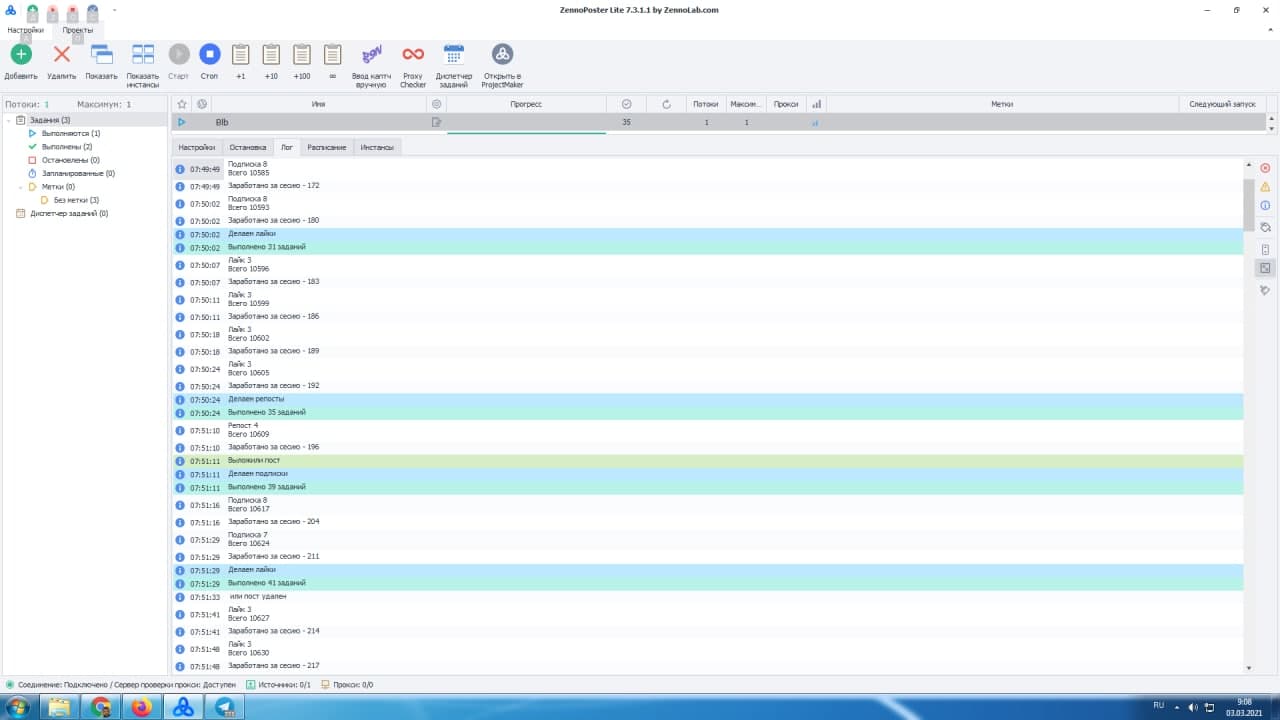Click the Прокси column header

pyautogui.click(x=786, y=104)
